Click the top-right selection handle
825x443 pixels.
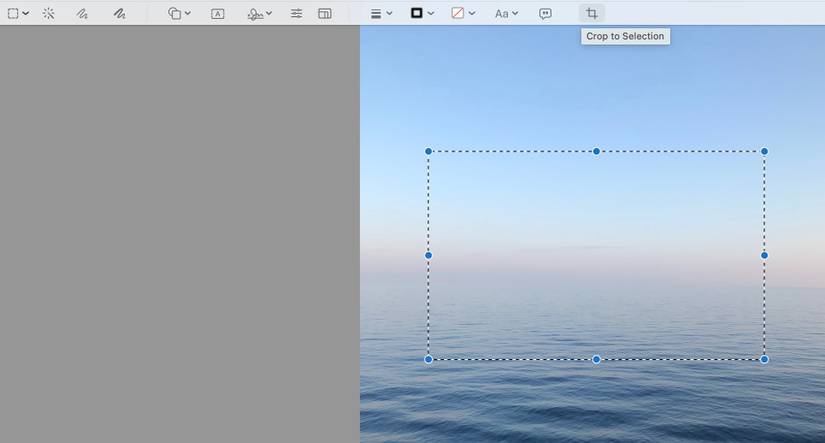[x=764, y=152]
